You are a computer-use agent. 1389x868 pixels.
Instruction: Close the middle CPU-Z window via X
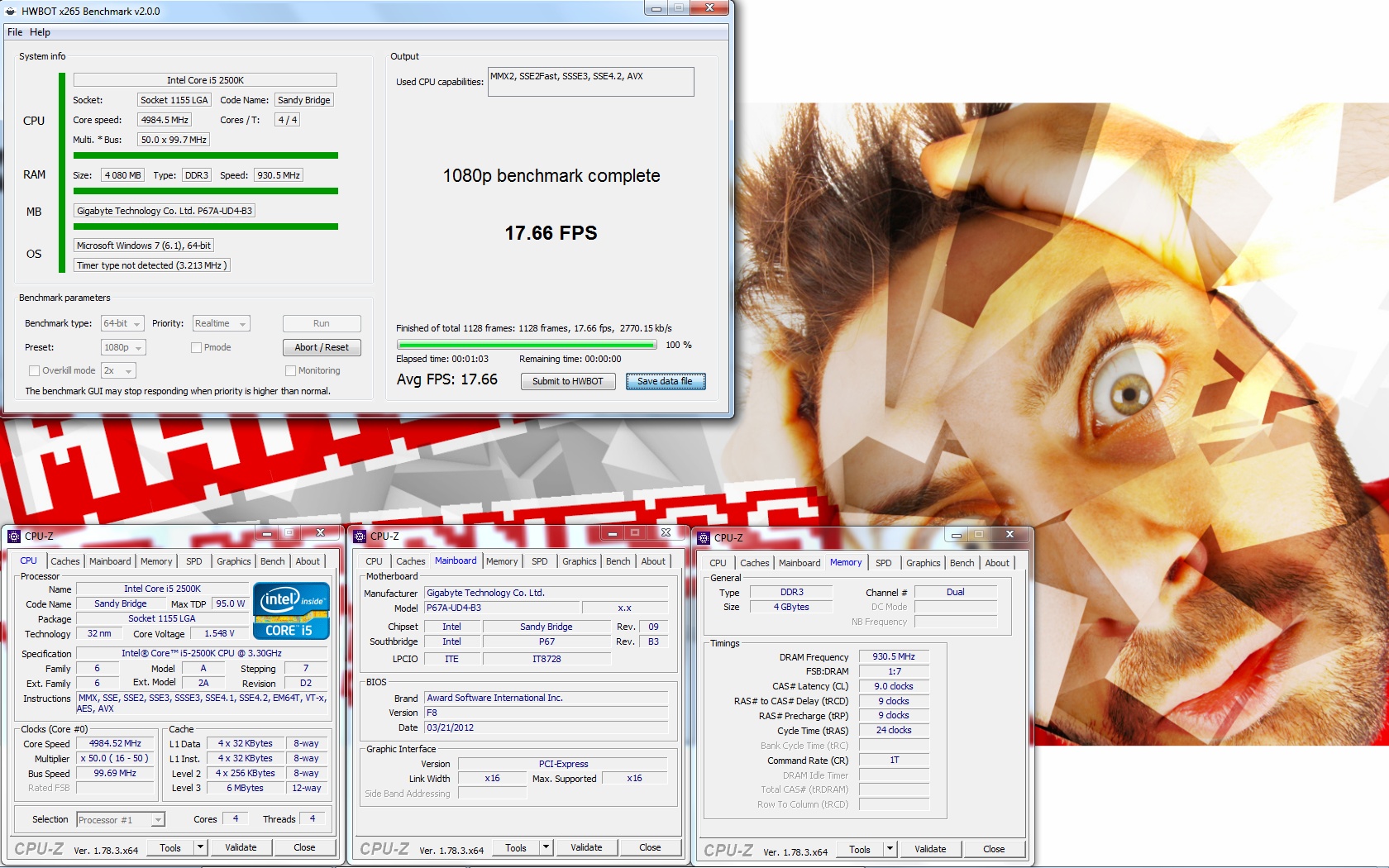[666, 533]
